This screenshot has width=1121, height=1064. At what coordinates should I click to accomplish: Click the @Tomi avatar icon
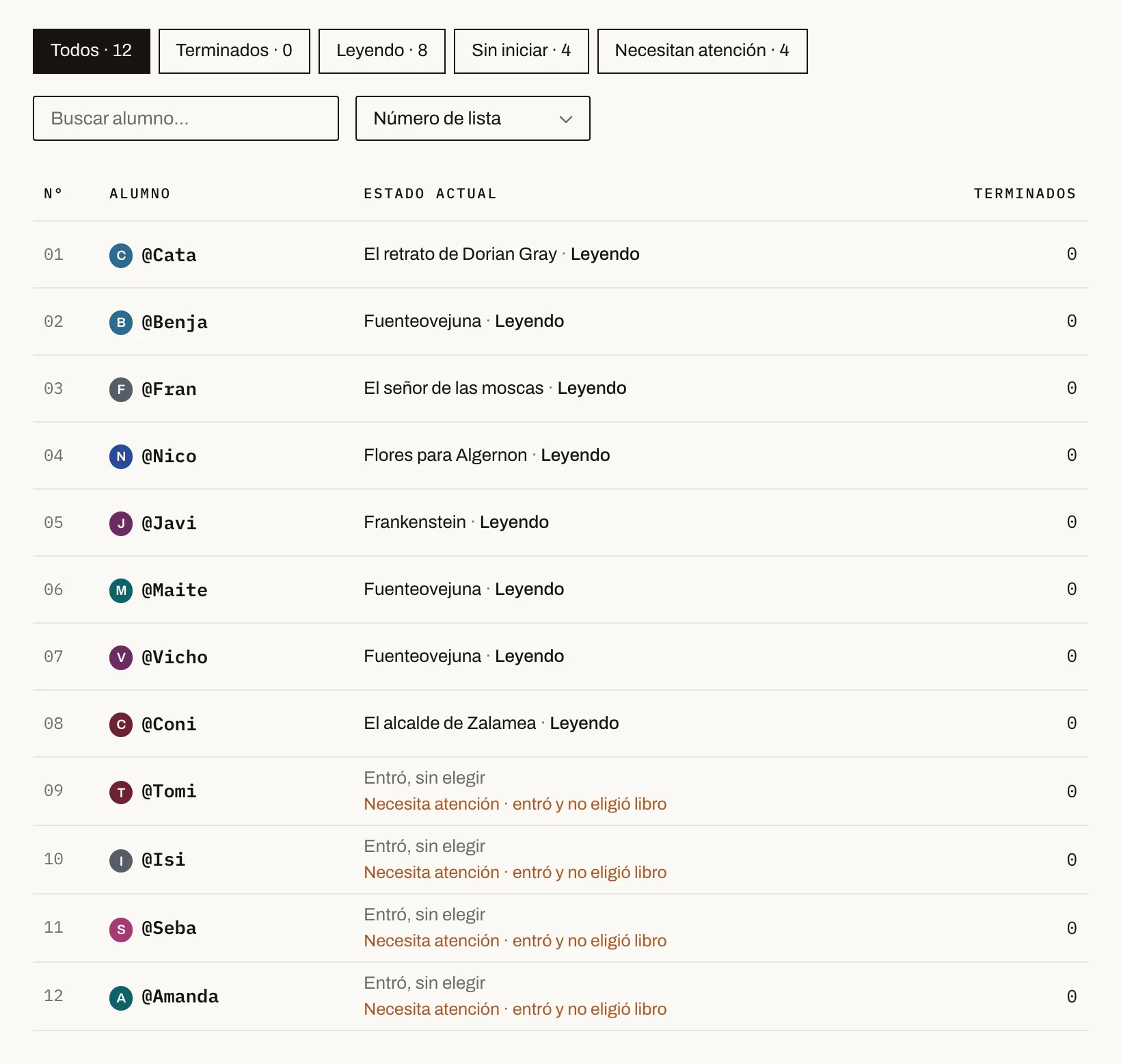(121, 793)
